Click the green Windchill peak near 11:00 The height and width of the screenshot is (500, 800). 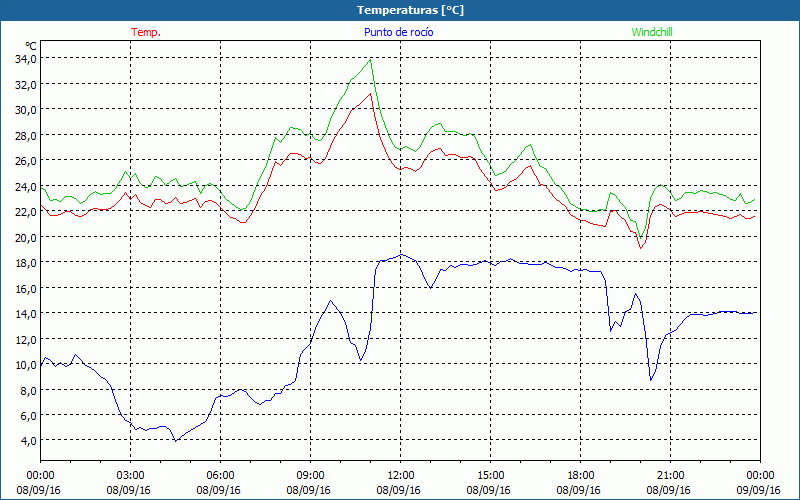370,60
